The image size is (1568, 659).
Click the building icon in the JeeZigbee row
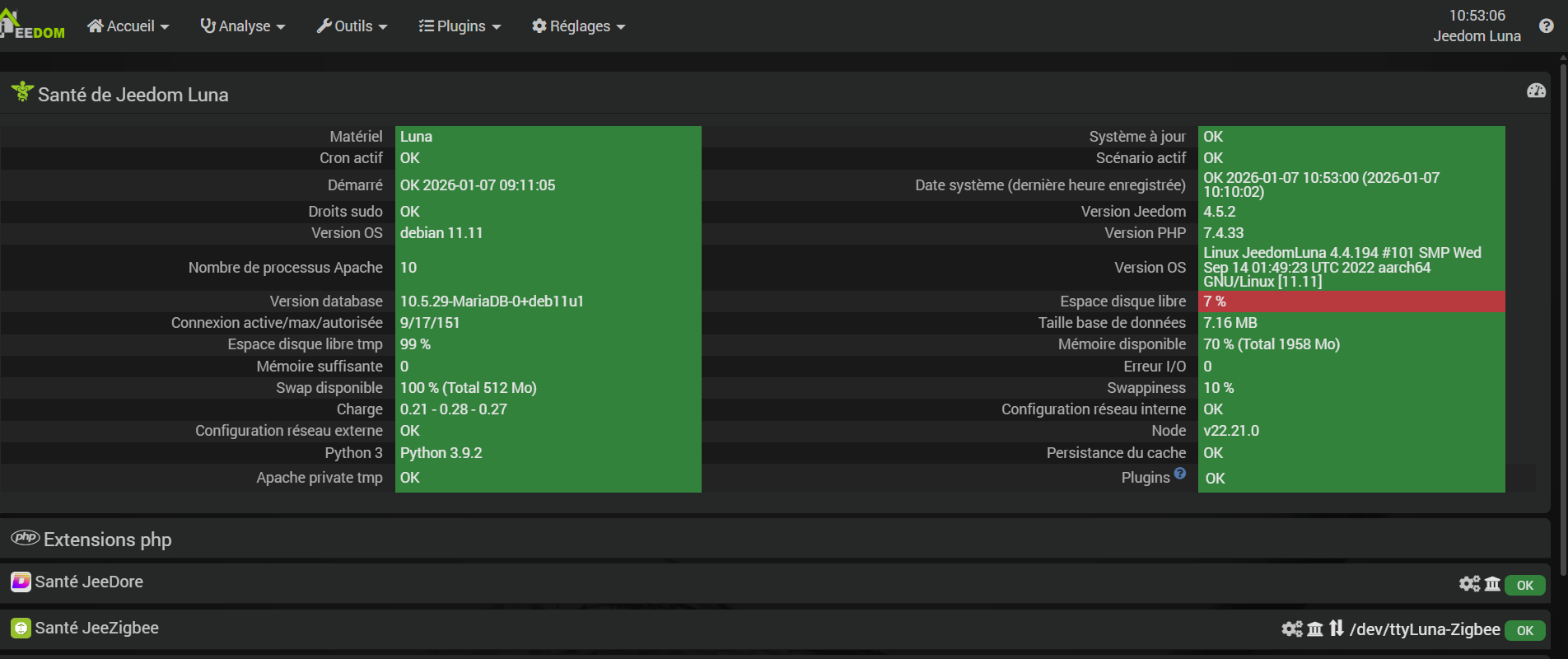(x=1315, y=629)
